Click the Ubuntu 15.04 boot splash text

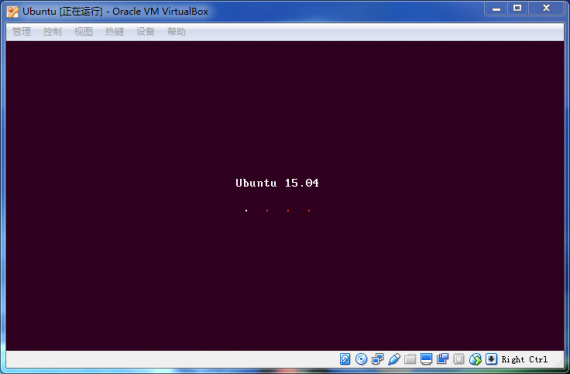click(x=277, y=183)
